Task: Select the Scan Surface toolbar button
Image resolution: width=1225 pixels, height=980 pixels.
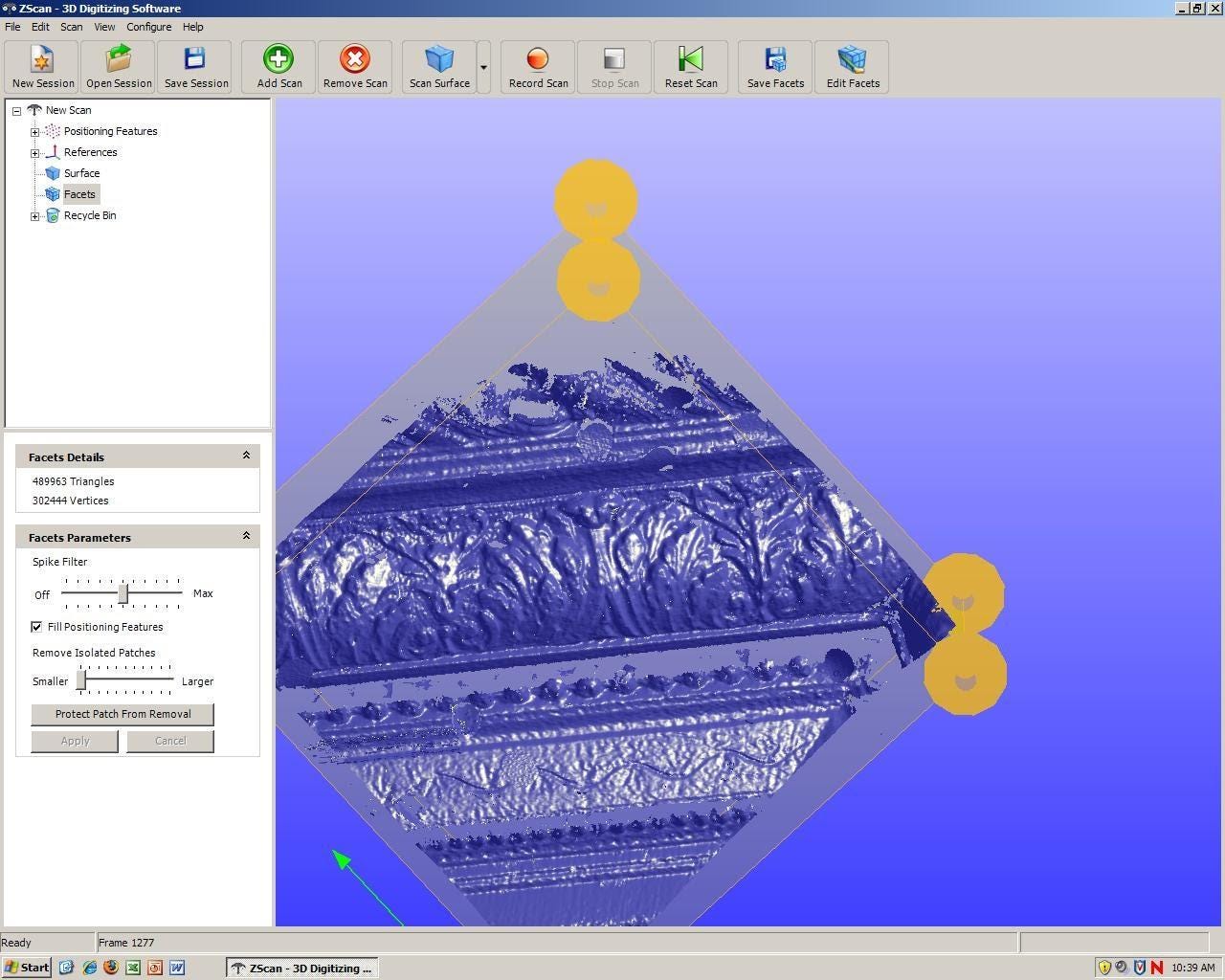Action: click(439, 67)
